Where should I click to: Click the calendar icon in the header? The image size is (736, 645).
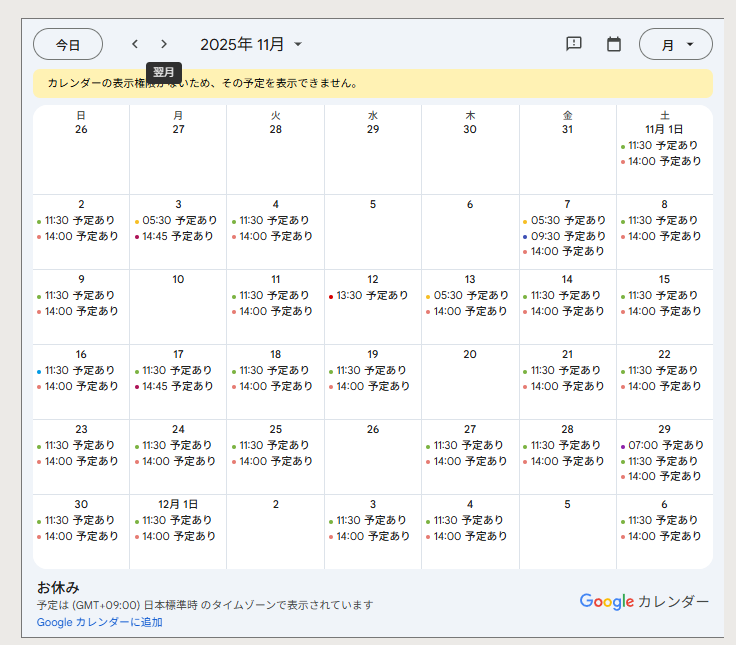click(614, 44)
